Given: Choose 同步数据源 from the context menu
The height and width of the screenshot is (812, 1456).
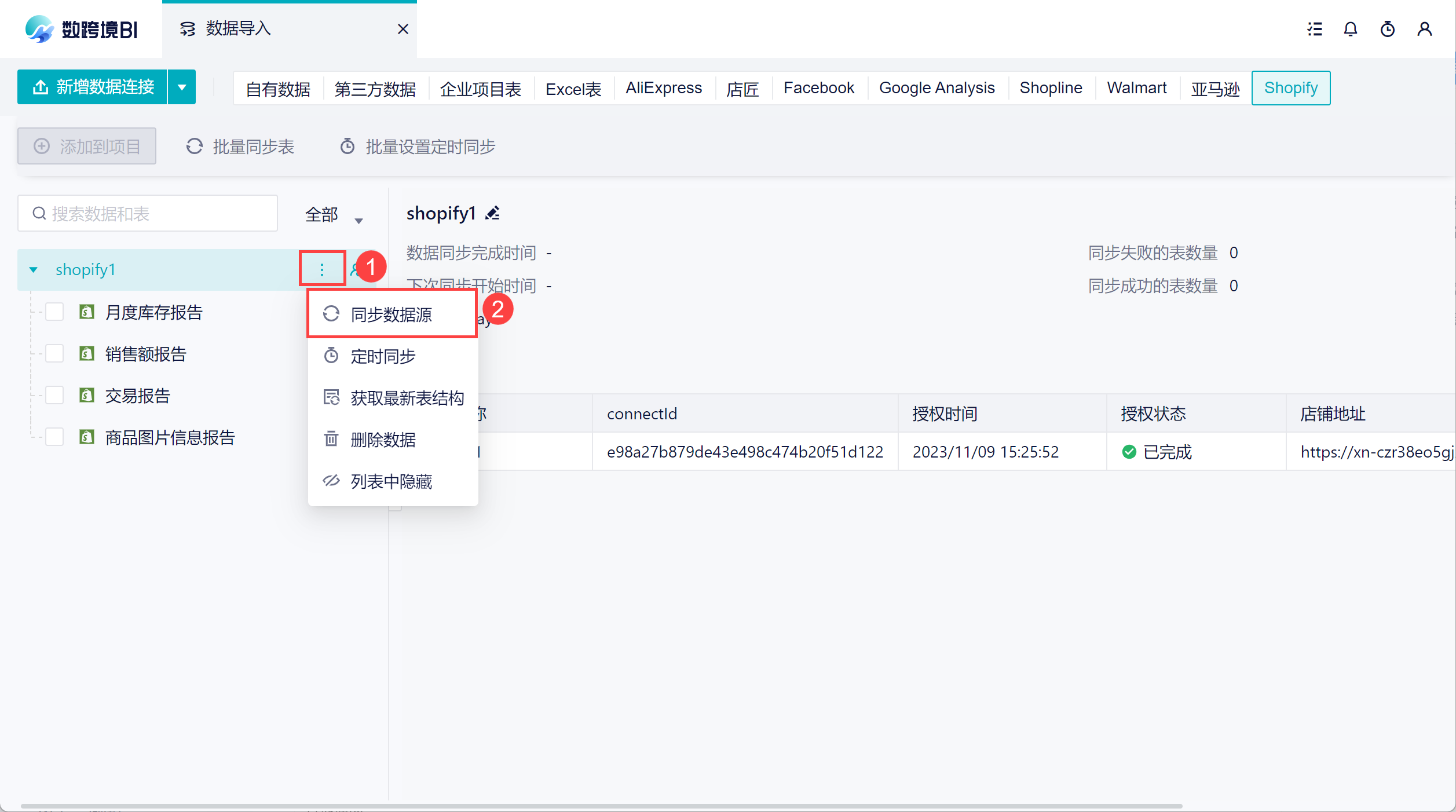Looking at the screenshot, I should point(392,314).
